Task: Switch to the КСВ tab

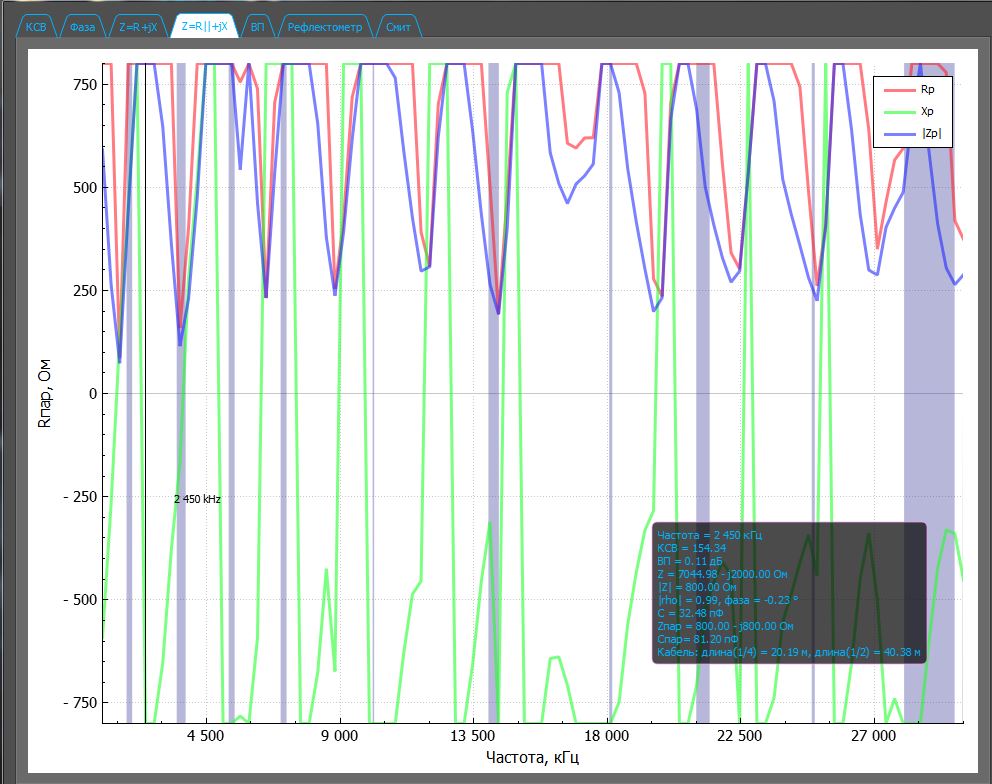Action: pyautogui.click(x=36, y=27)
